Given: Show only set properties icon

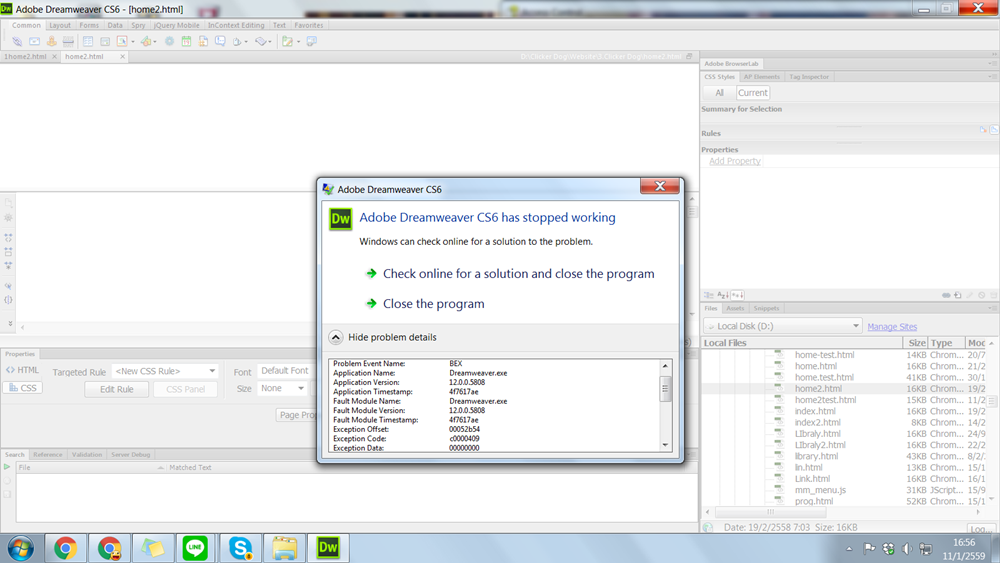Looking at the screenshot, I should tap(737, 295).
